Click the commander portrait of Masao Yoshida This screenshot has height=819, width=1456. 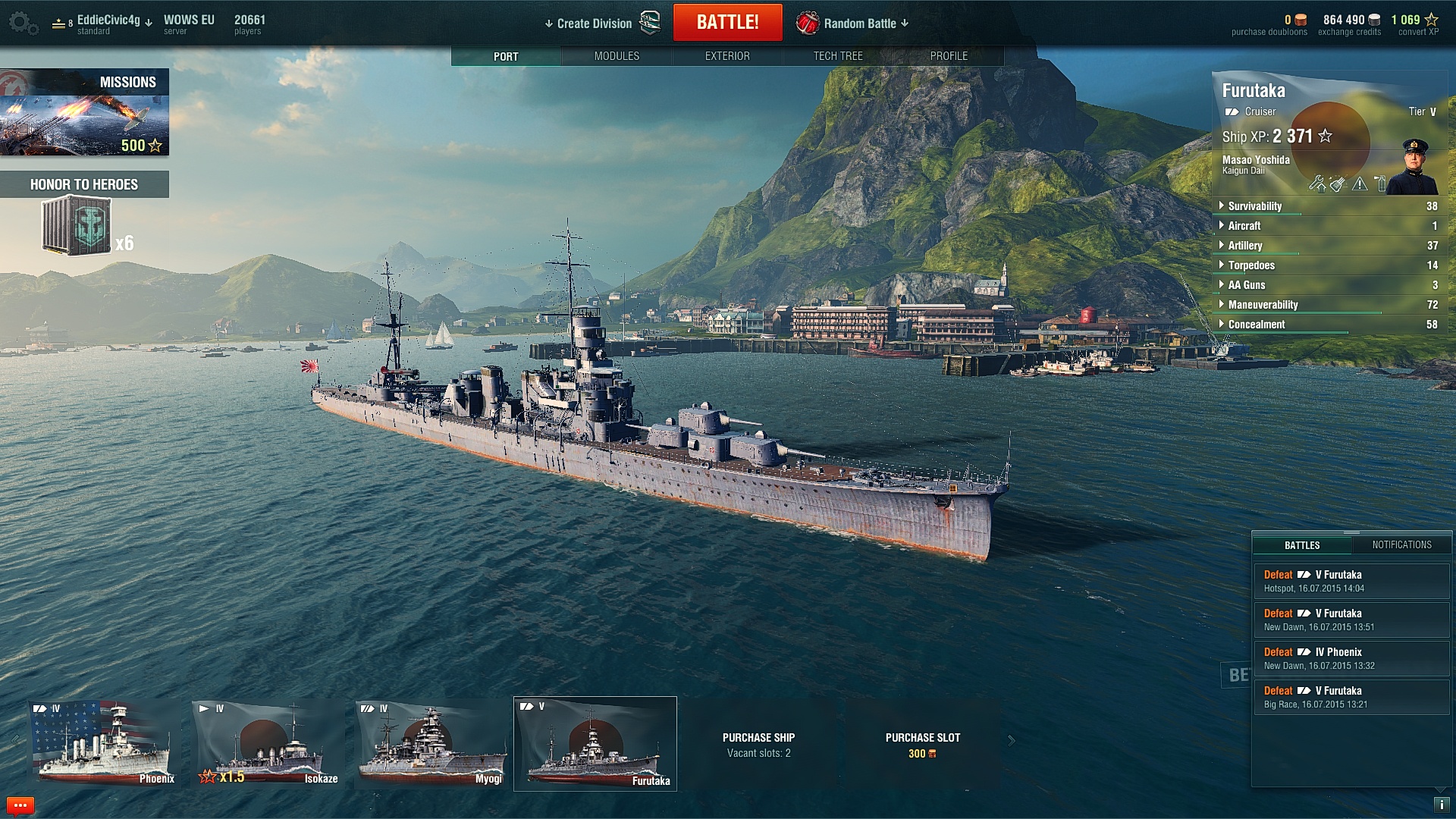point(1413,166)
